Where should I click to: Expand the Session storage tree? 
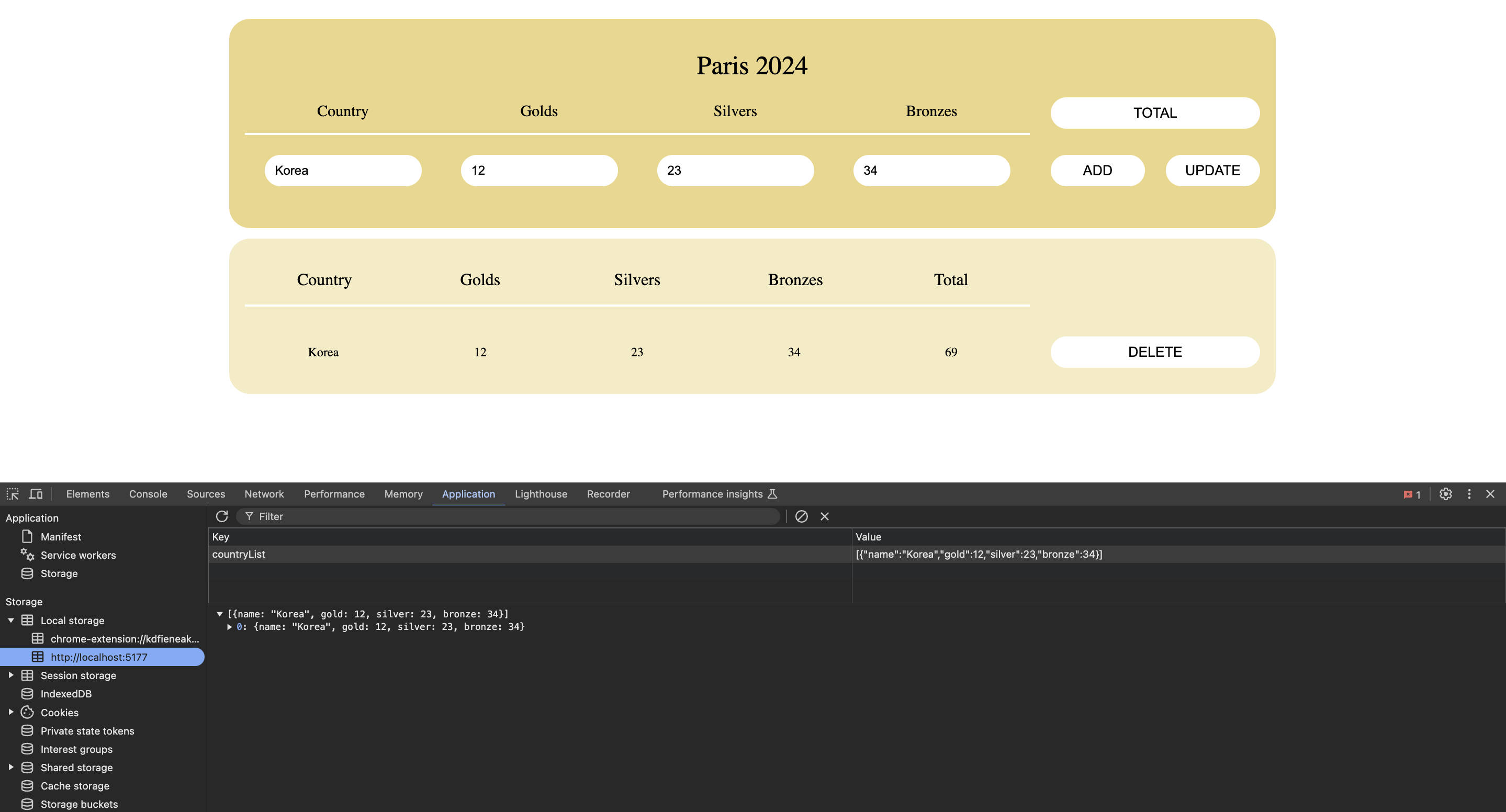(x=11, y=675)
